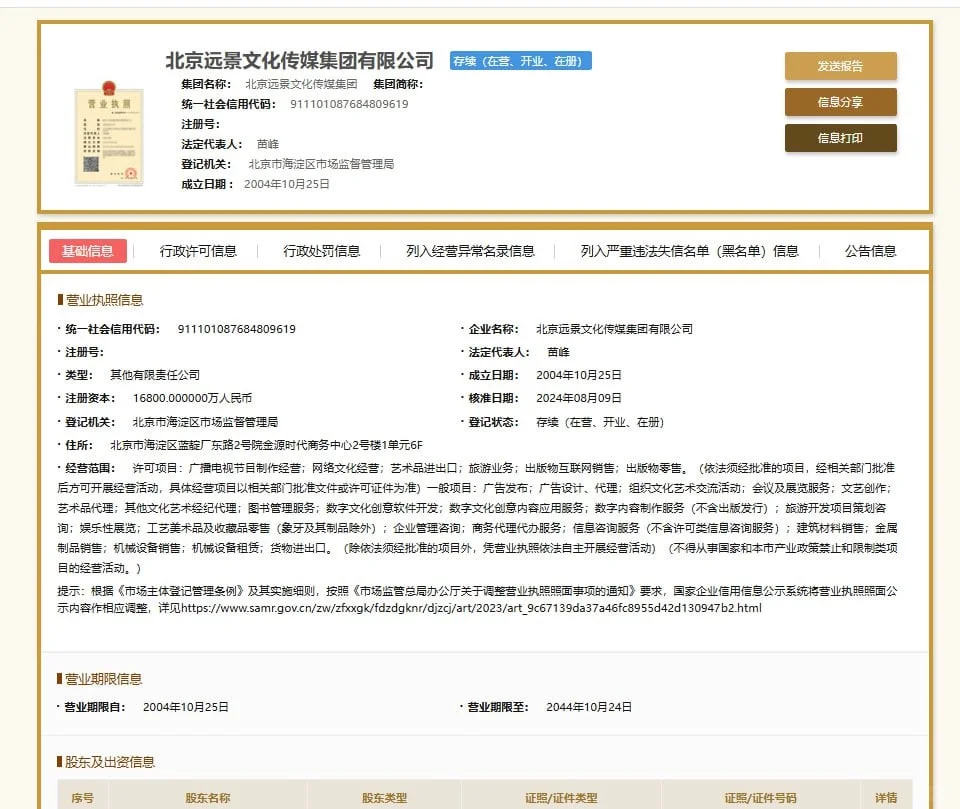The height and width of the screenshot is (809, 960).
Task: Click the 信息分享 share action
Action: point(840,102)
